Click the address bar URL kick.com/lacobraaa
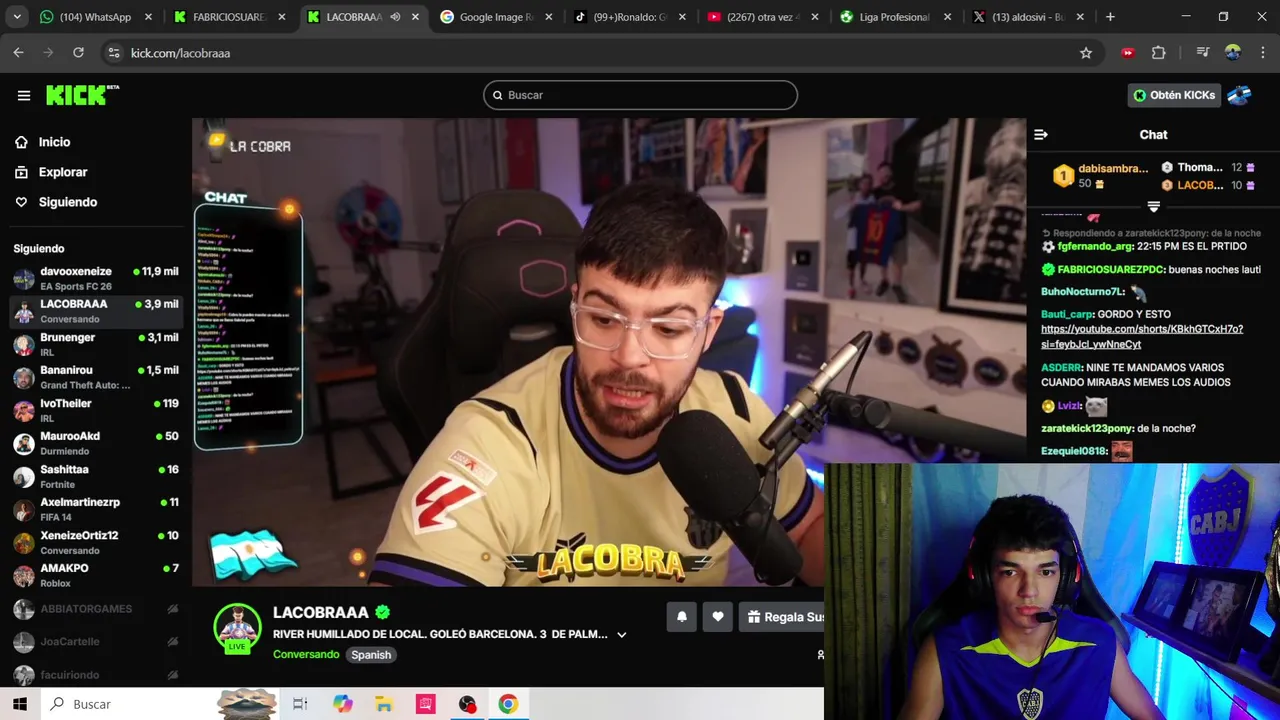 tap(180, 53)
